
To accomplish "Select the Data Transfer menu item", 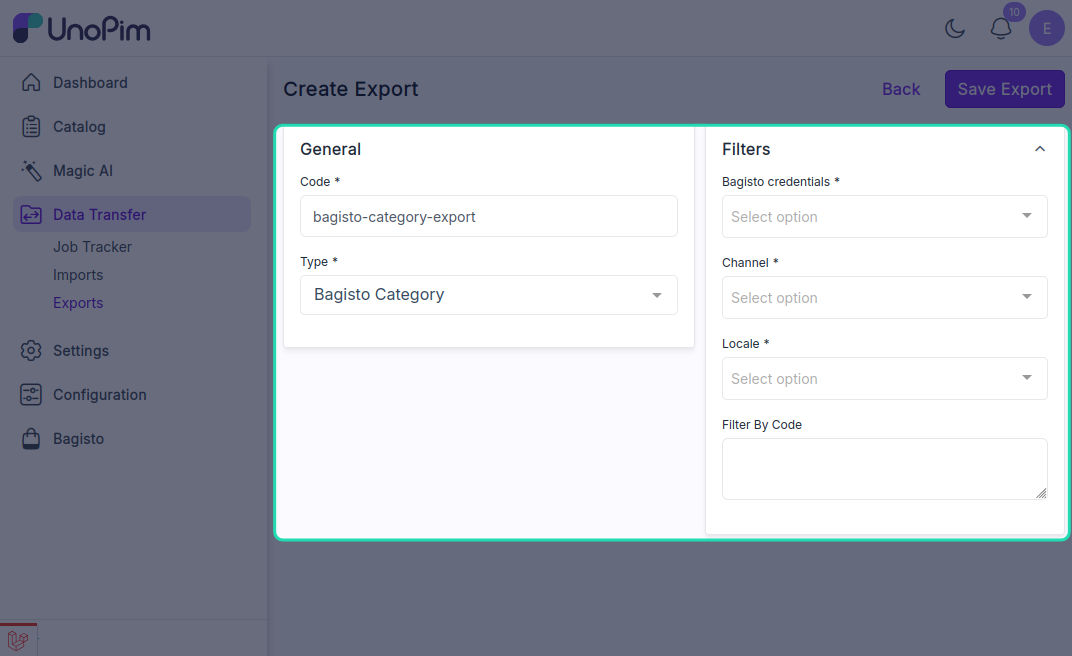I will click(132, 215).
